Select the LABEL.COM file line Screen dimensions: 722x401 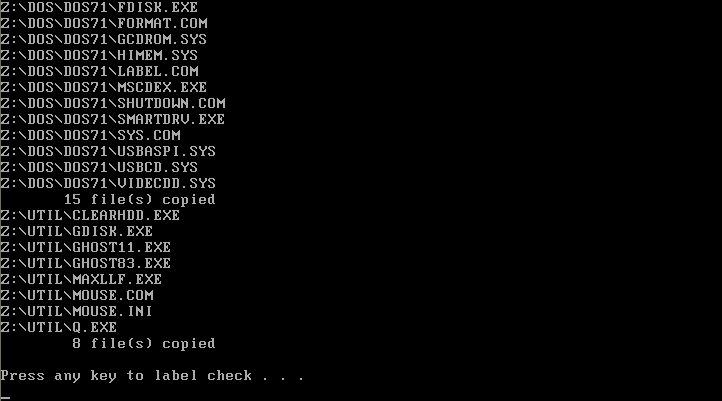pos(99,71)
